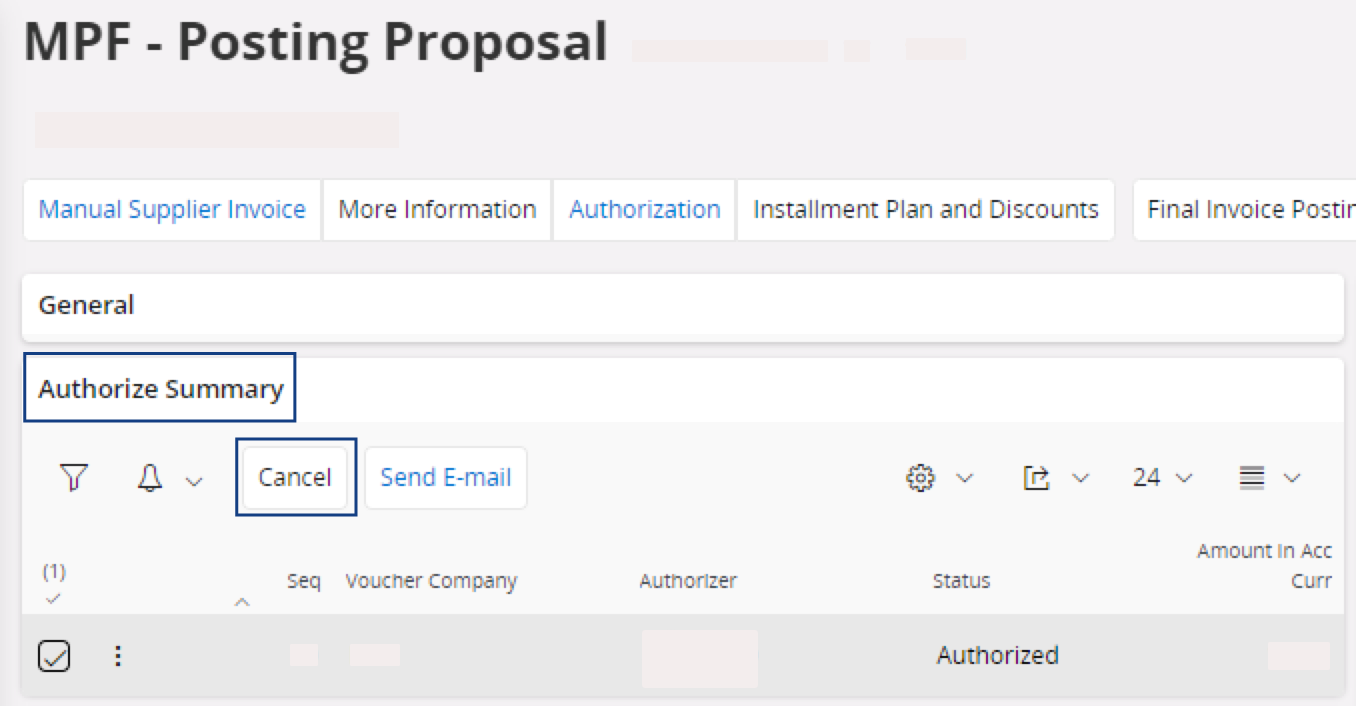
Task: Collapse the Authorize Summary section header
Action: [x=161, y=389]
